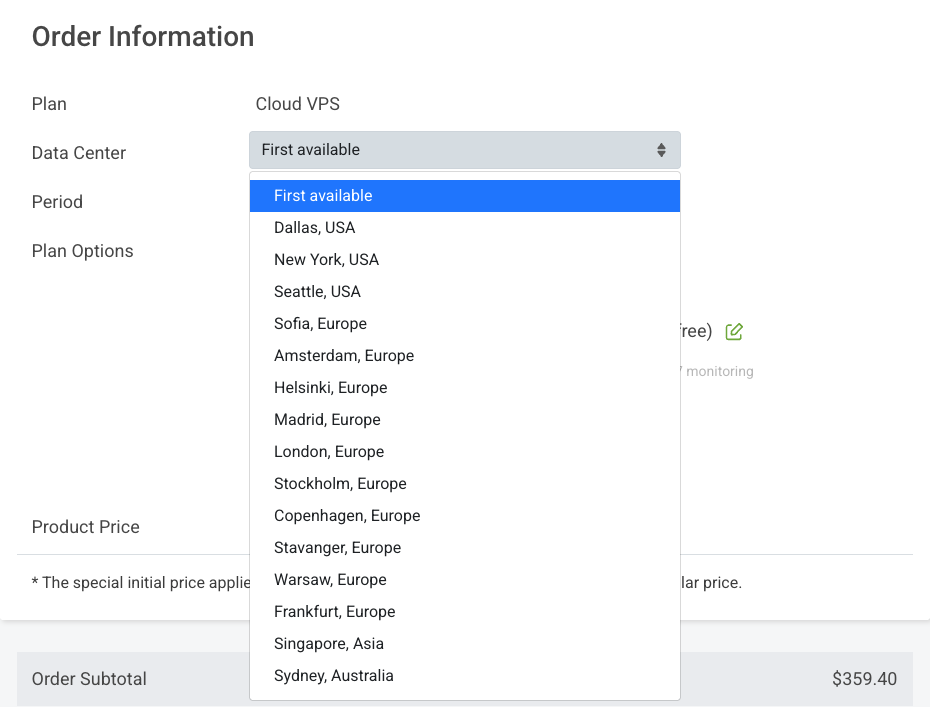Pick Stavanger, Europe data center
930x707 pixels.
[464, 548]
